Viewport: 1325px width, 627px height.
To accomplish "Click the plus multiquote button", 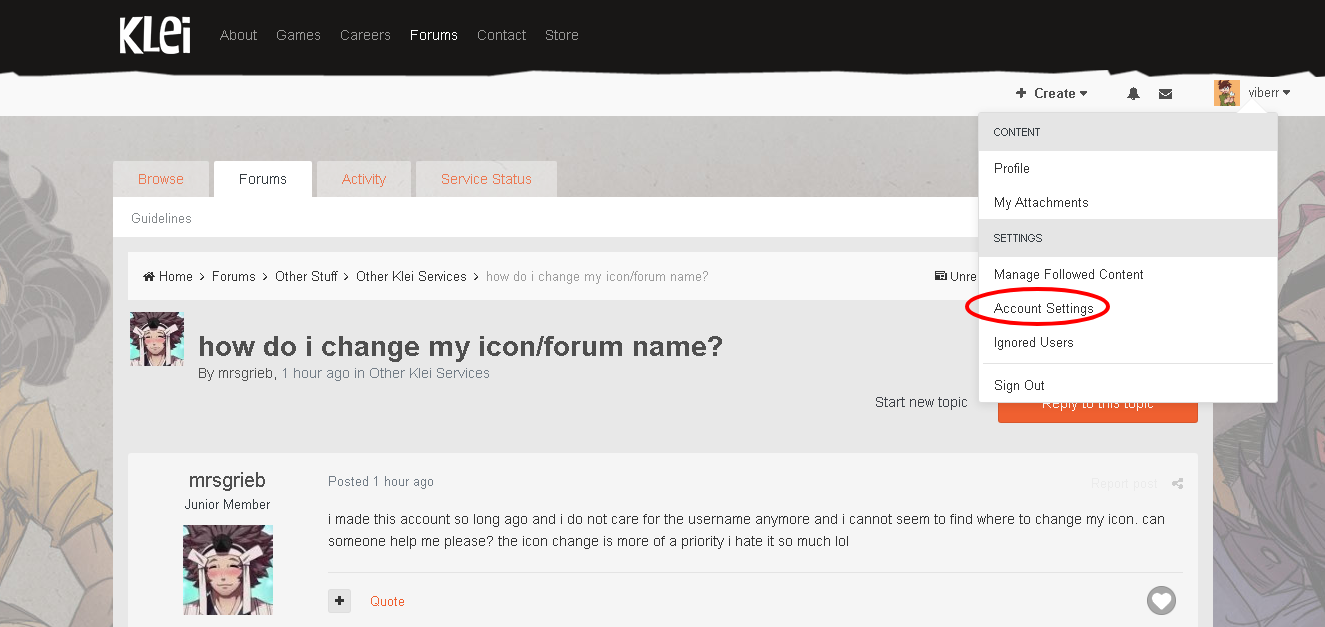I will tap(340, 601).
